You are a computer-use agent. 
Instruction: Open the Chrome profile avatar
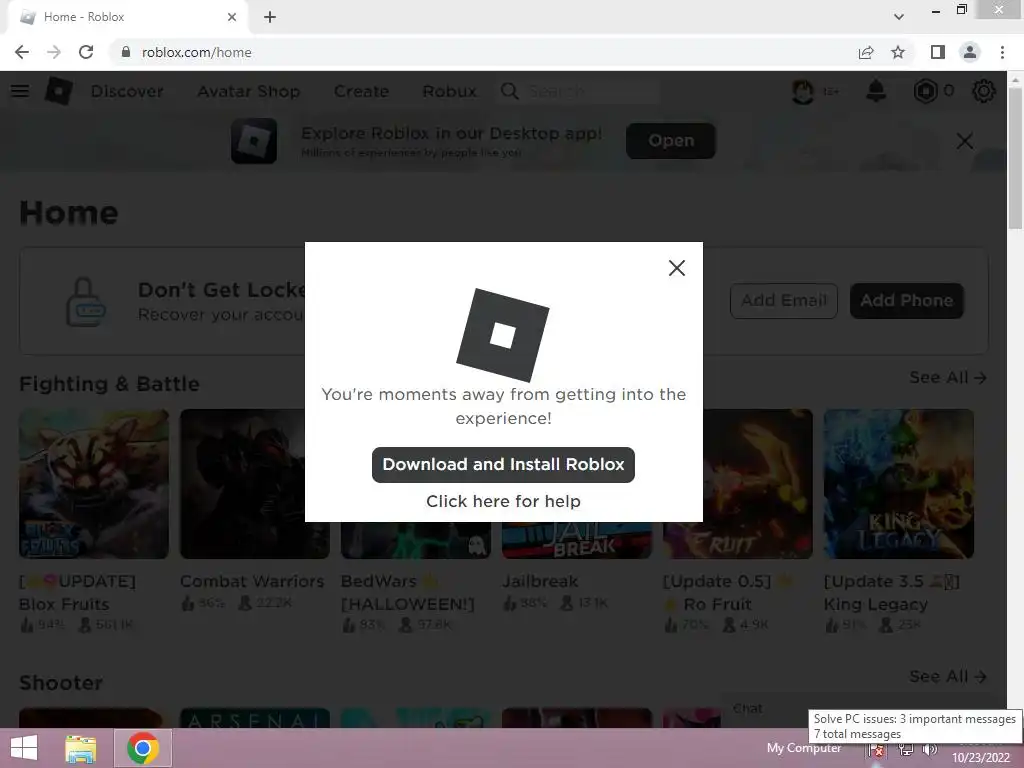coord(970,52)
